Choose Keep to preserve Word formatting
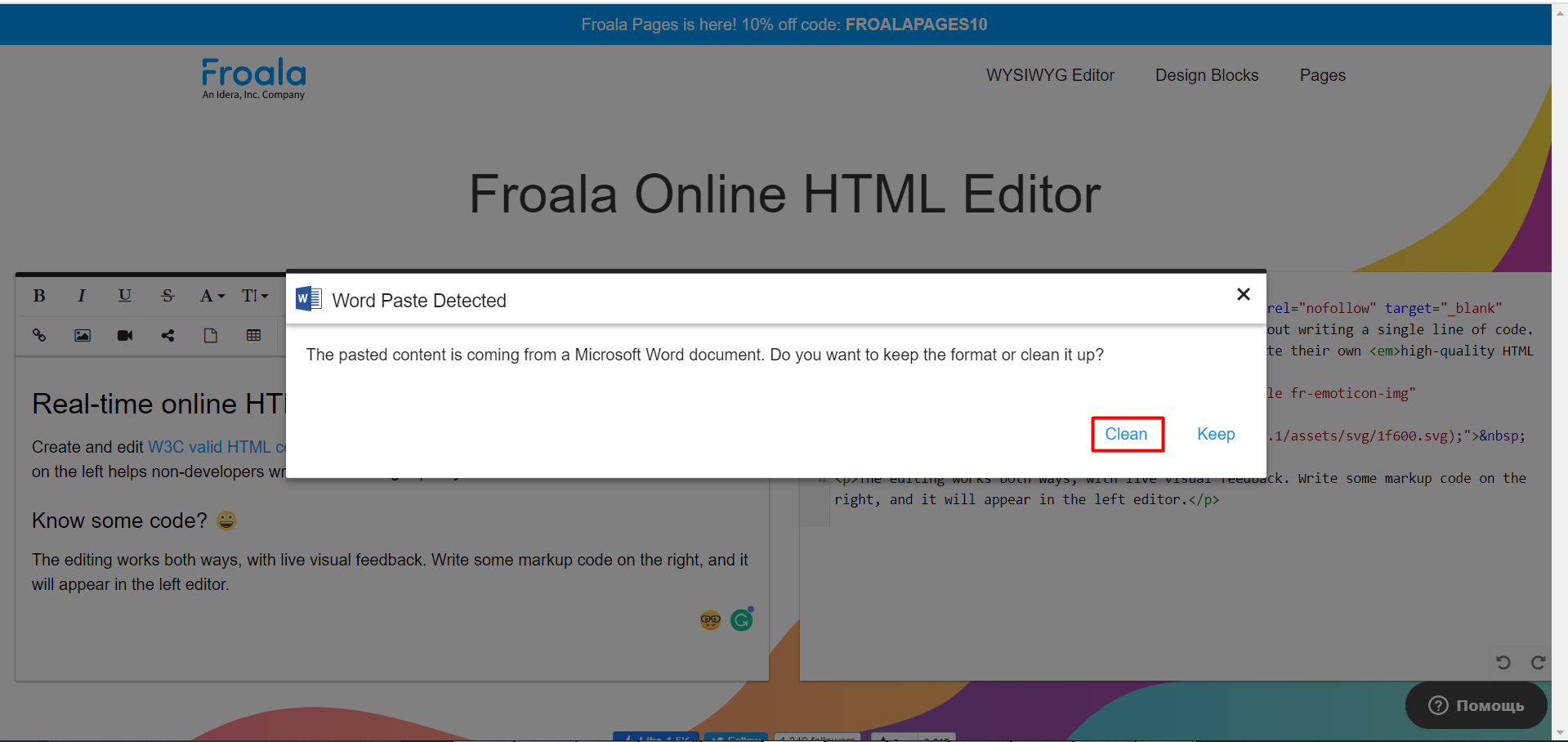The image size is (1568, 742). pos(1216,434)
